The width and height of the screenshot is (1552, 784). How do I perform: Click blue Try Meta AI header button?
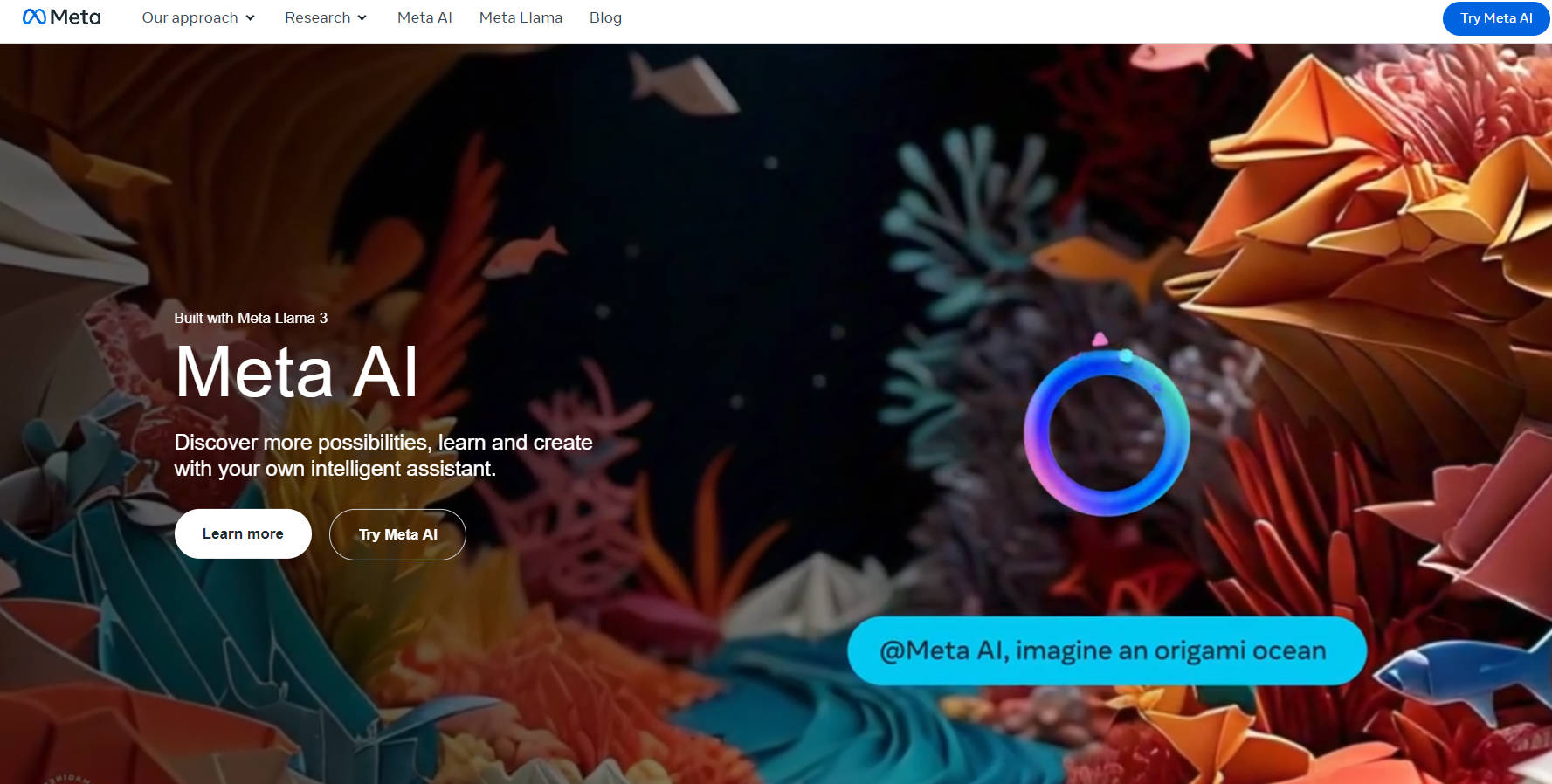click(1496, 18)
